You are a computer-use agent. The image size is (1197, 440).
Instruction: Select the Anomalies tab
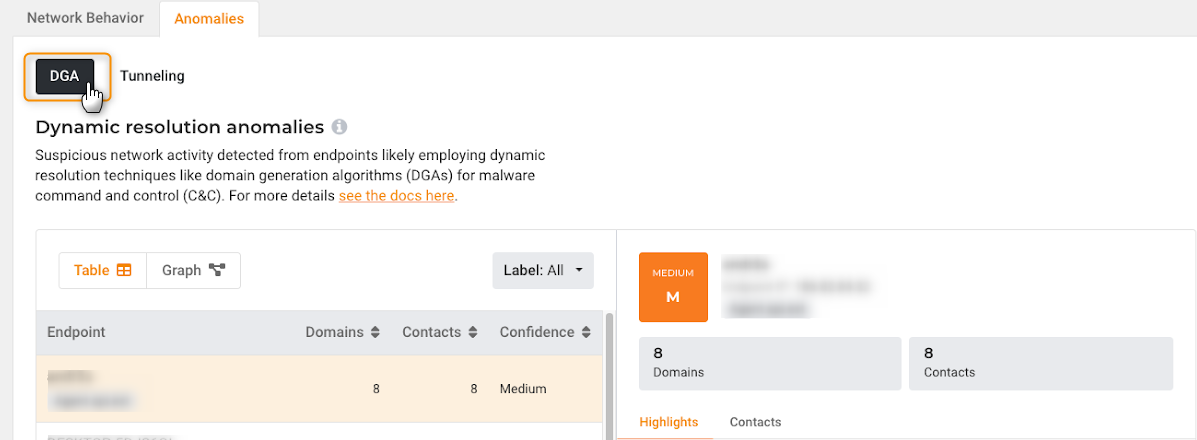(208, 18)
